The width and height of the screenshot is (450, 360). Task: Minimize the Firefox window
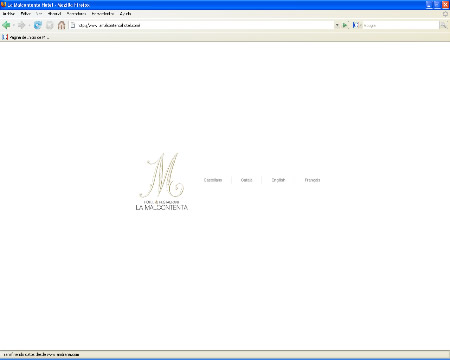pos(429,5)
